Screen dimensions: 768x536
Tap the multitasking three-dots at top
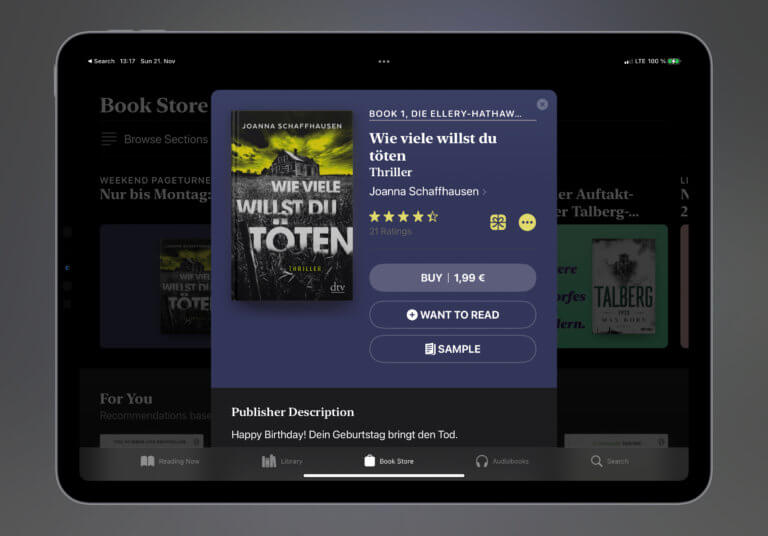click(384, 62)
